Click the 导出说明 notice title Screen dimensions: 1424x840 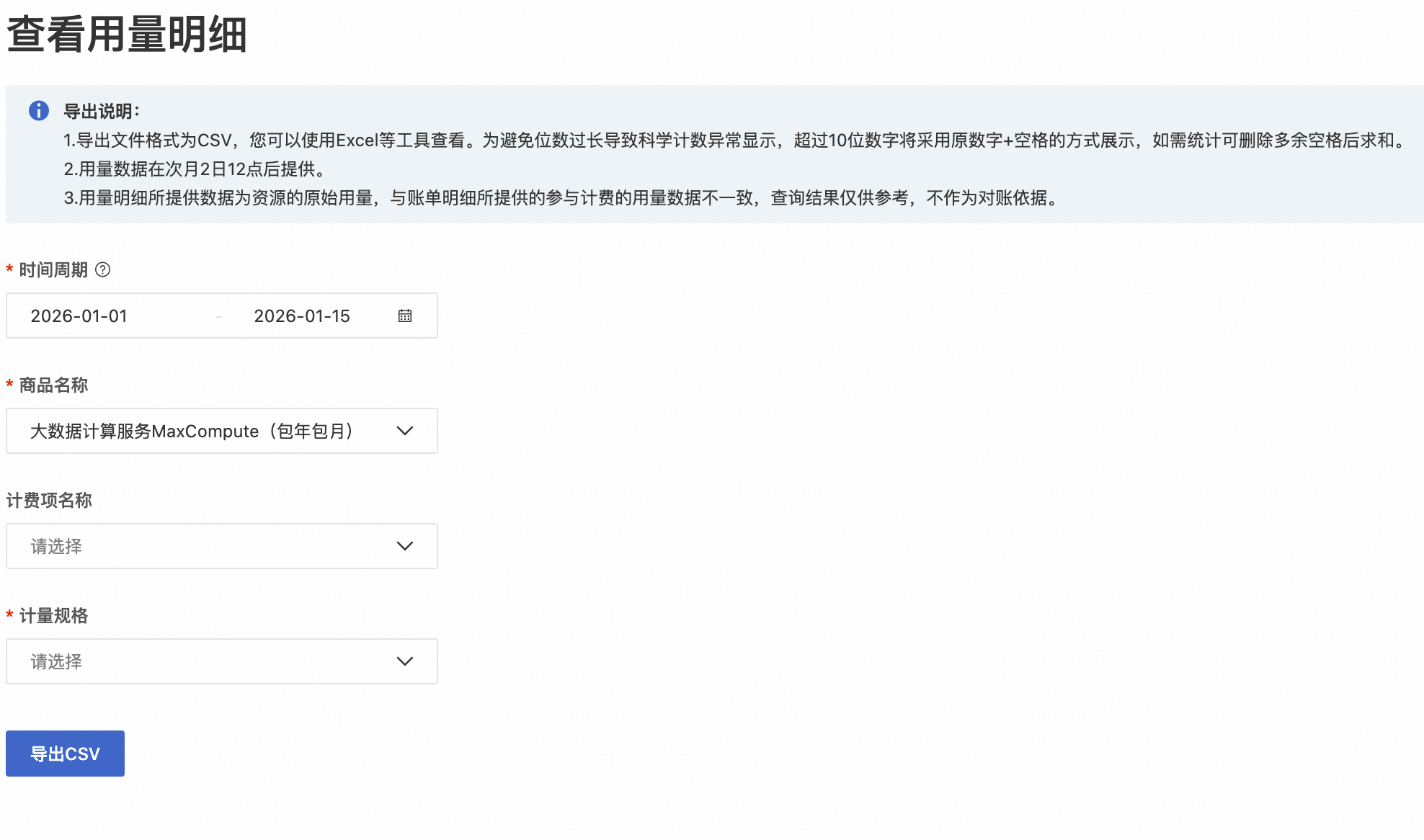(102, 111)
